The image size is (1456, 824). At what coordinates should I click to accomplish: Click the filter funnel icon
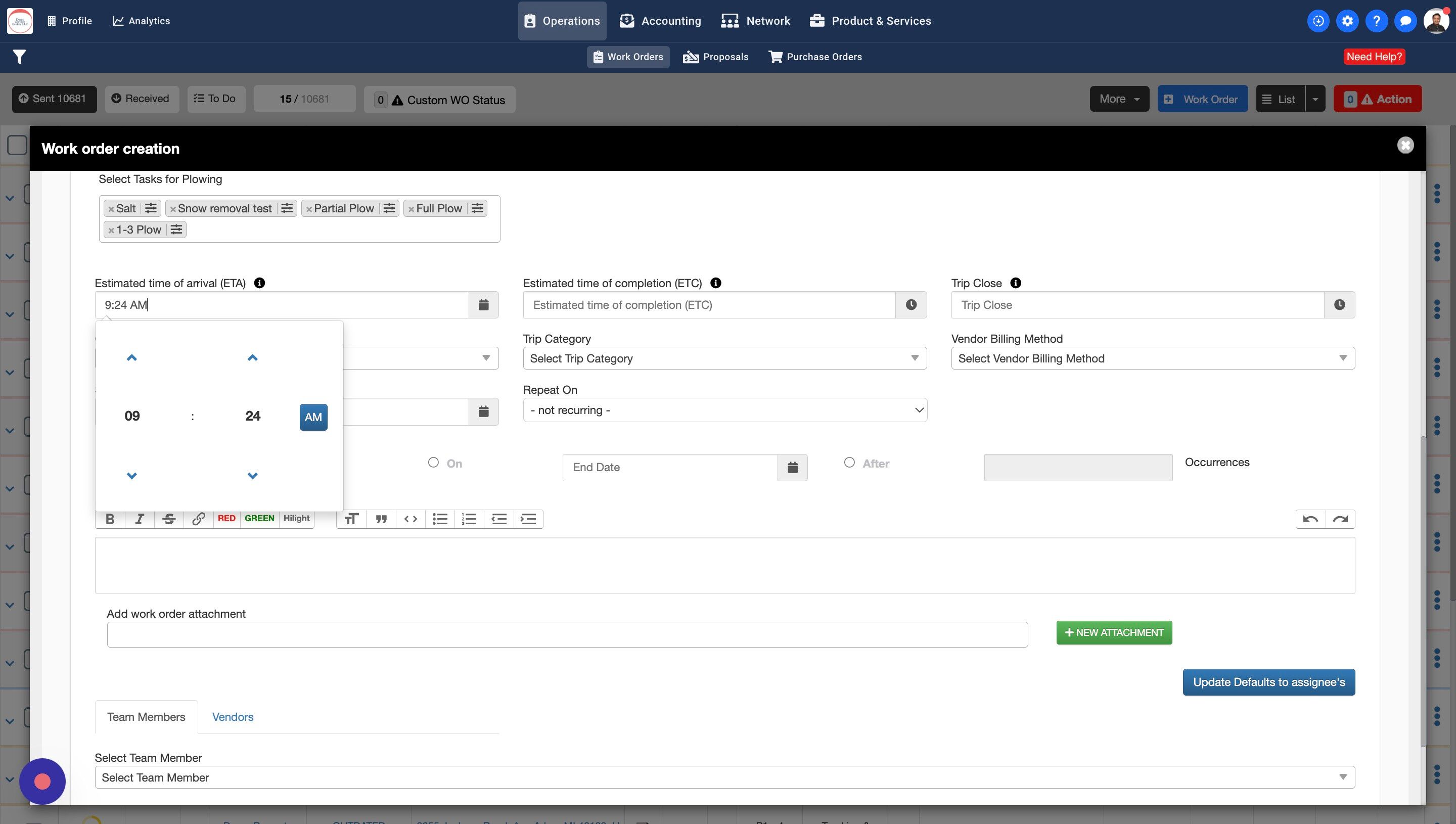[19, 57]
